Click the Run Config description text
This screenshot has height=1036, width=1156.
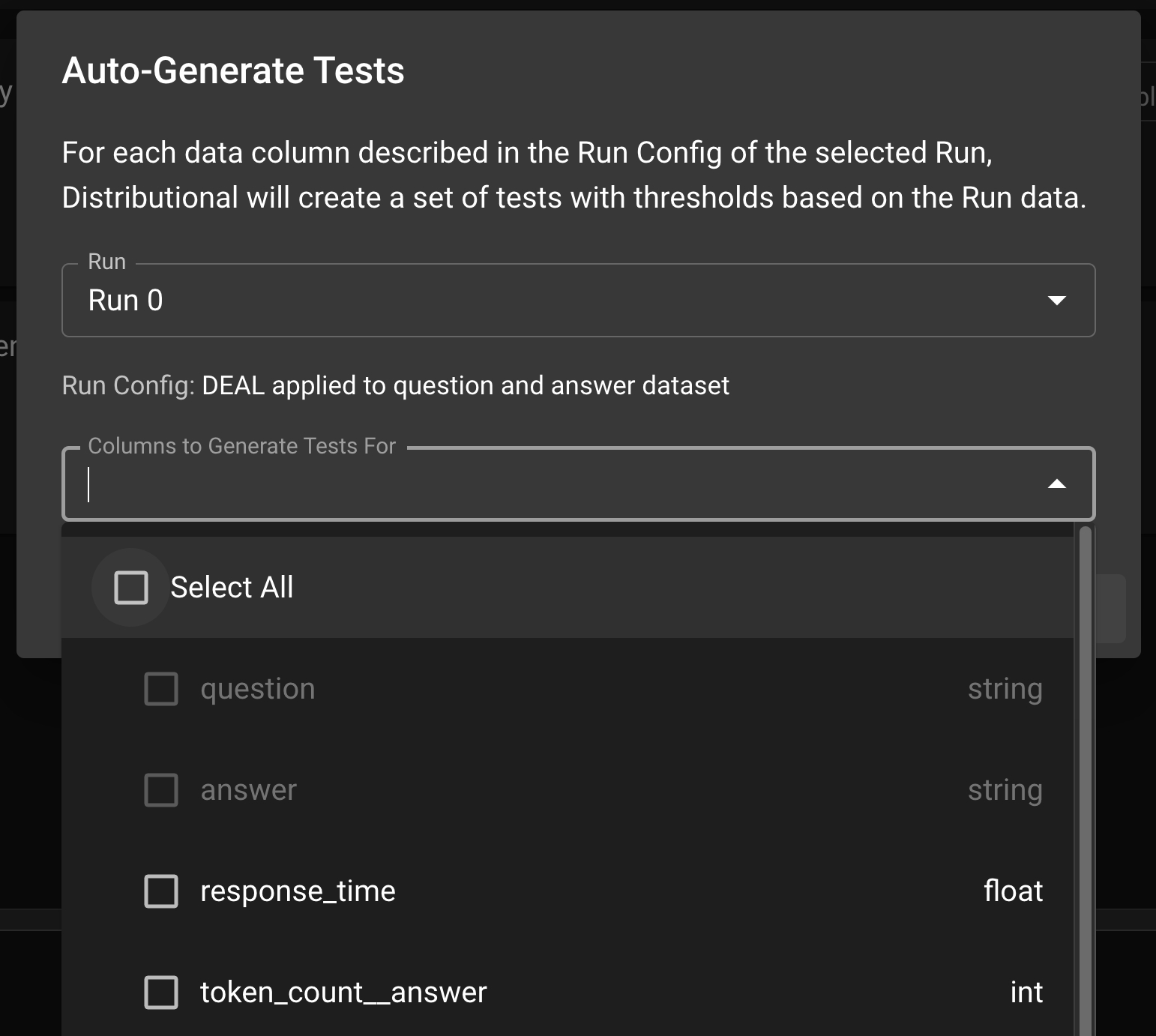coord(395,385)
